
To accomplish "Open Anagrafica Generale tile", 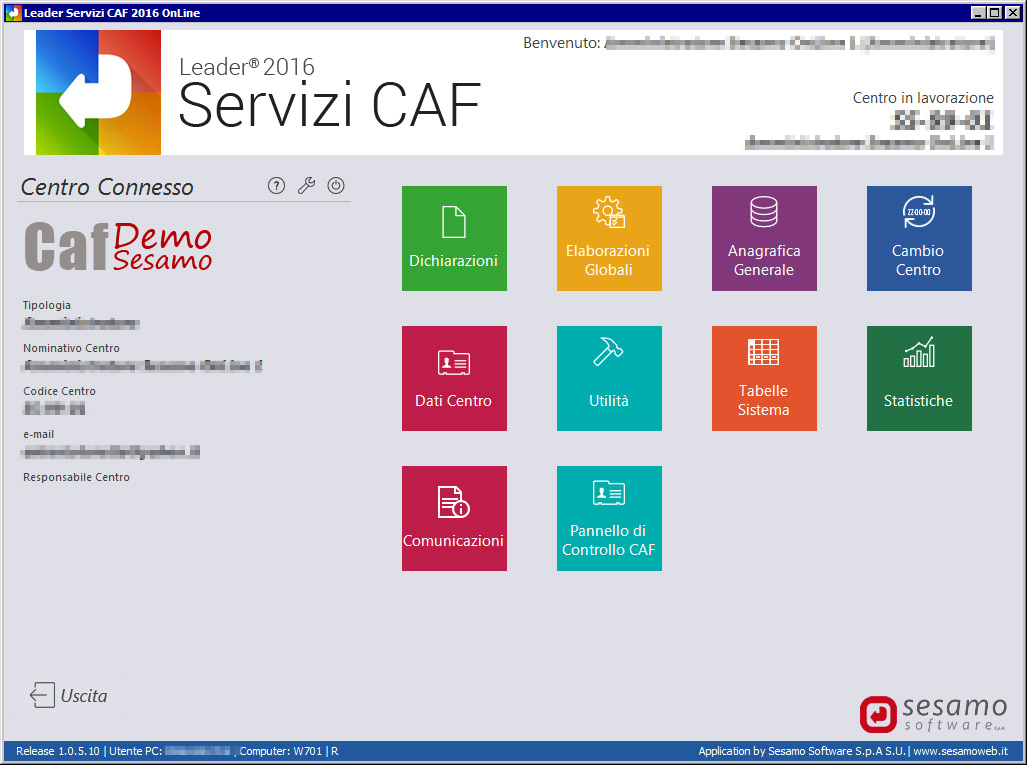I will click(764, 238).
